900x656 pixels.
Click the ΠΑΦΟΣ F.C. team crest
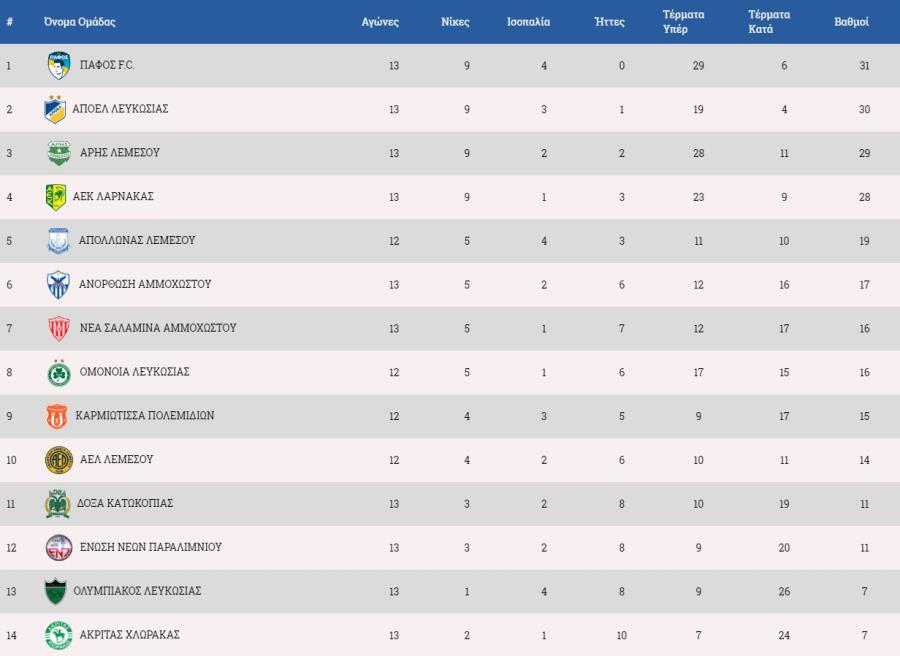[59, 65]
